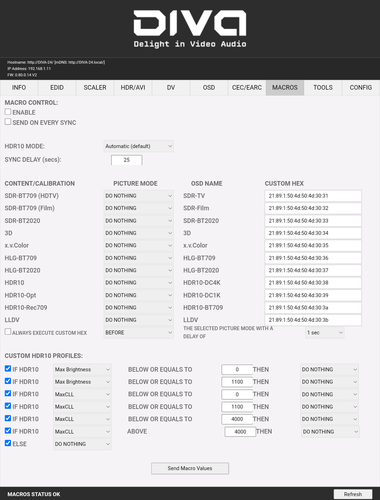This screenshot has height=500, width=380.
Task: Open picture mode dropdown for SDR-BT709 (Film)
Action: click(x=138, y=208)
